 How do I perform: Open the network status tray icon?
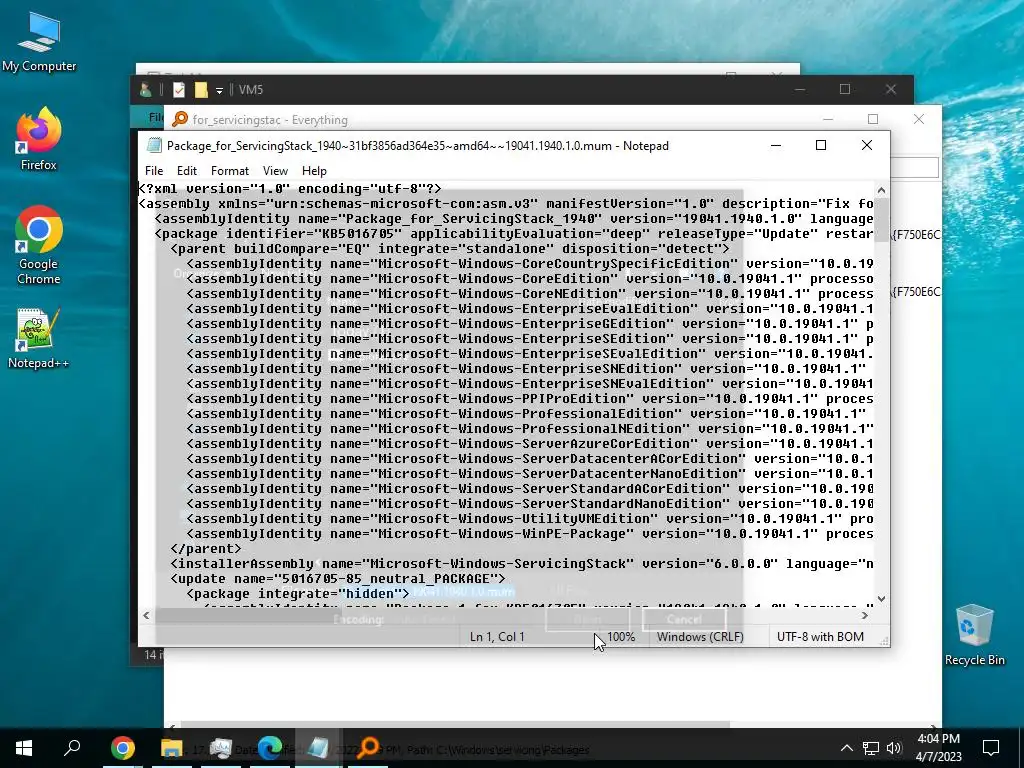tap(871, 748)
